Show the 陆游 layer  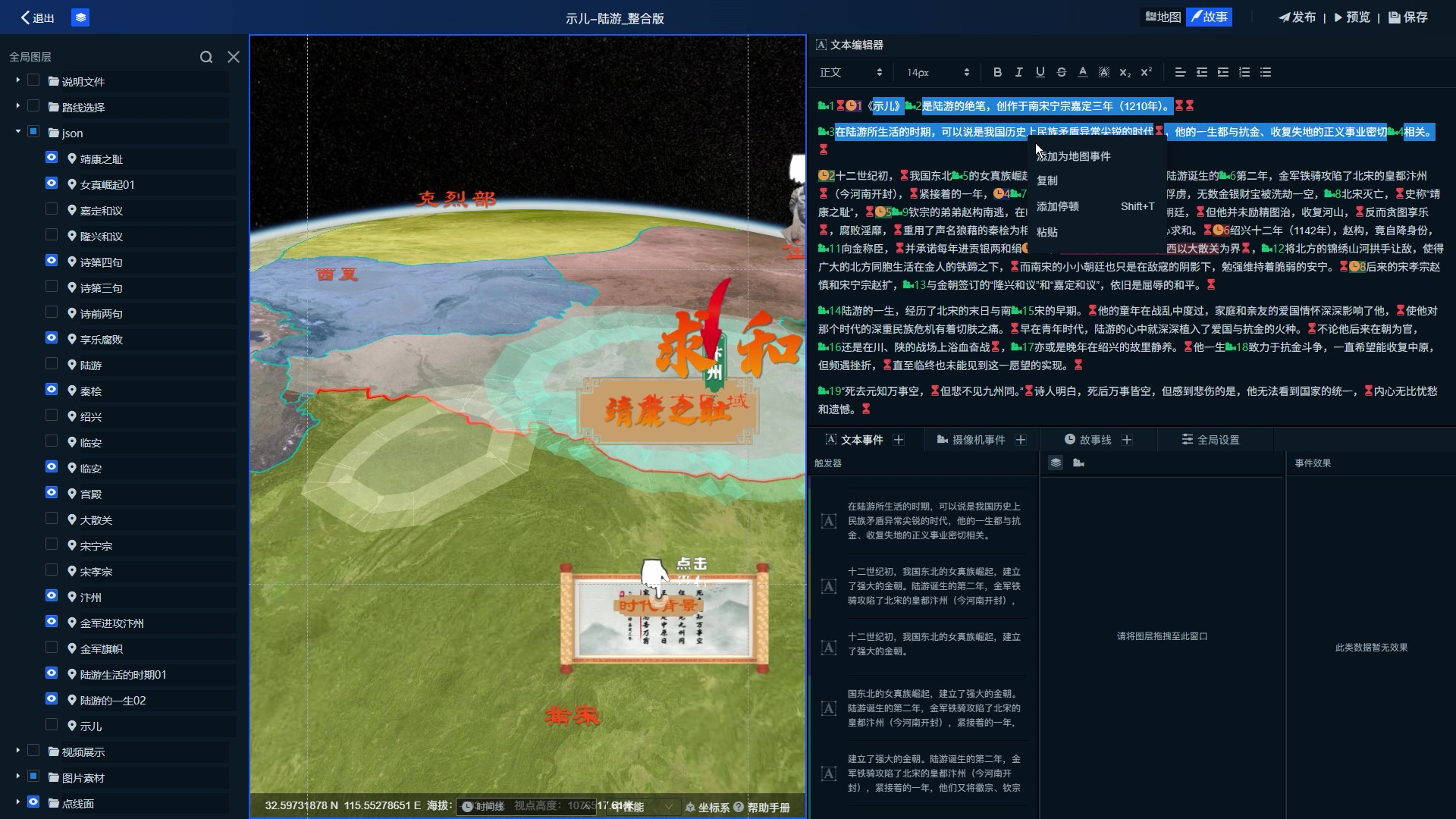click(x=52, y=363)
